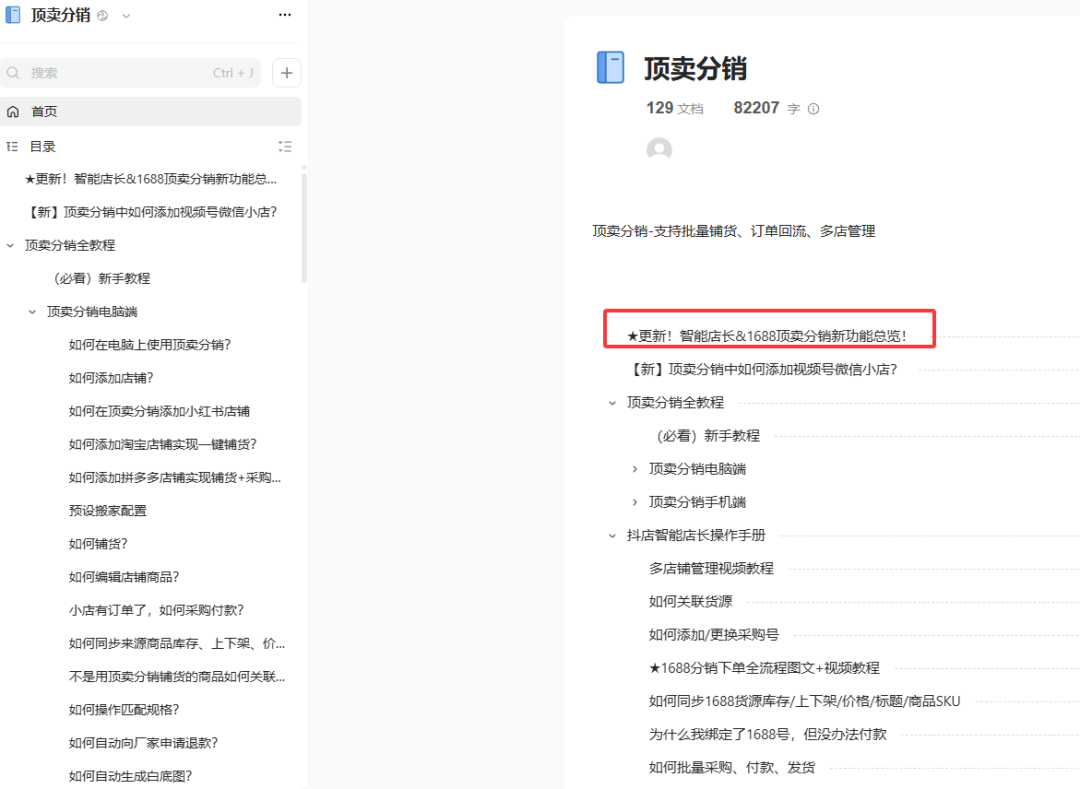
Task: Expand 顶卖分销手机端 in main catalog
Action: pos(634,502)
